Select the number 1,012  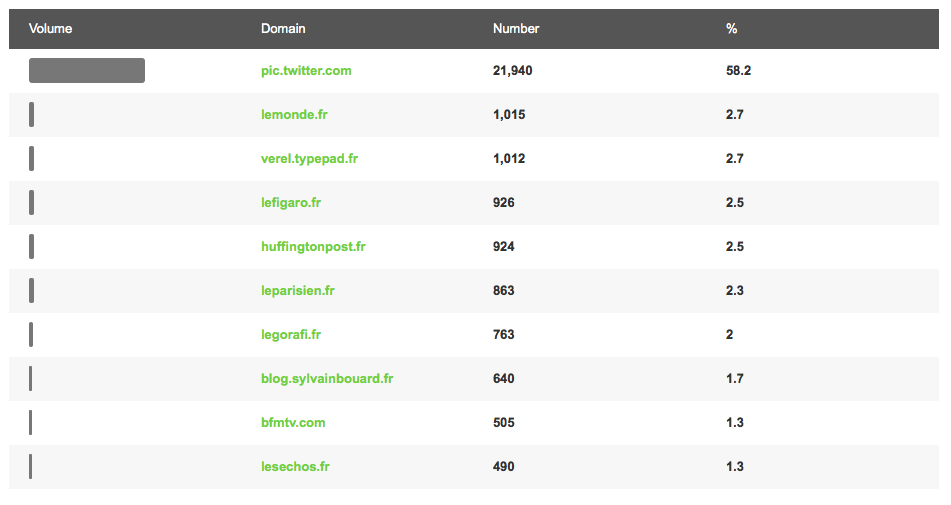(509, 159)
